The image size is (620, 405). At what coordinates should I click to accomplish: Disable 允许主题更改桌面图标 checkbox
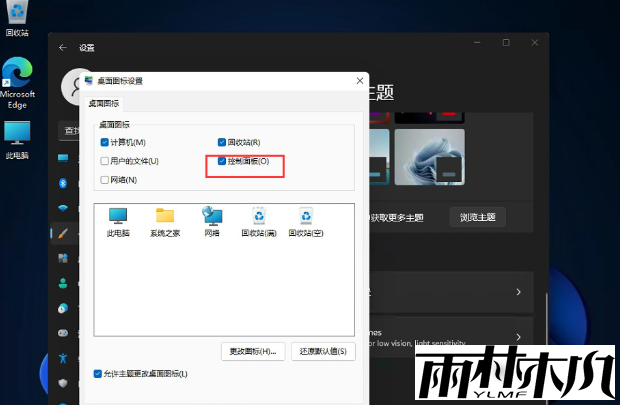(x=97, y=373)
